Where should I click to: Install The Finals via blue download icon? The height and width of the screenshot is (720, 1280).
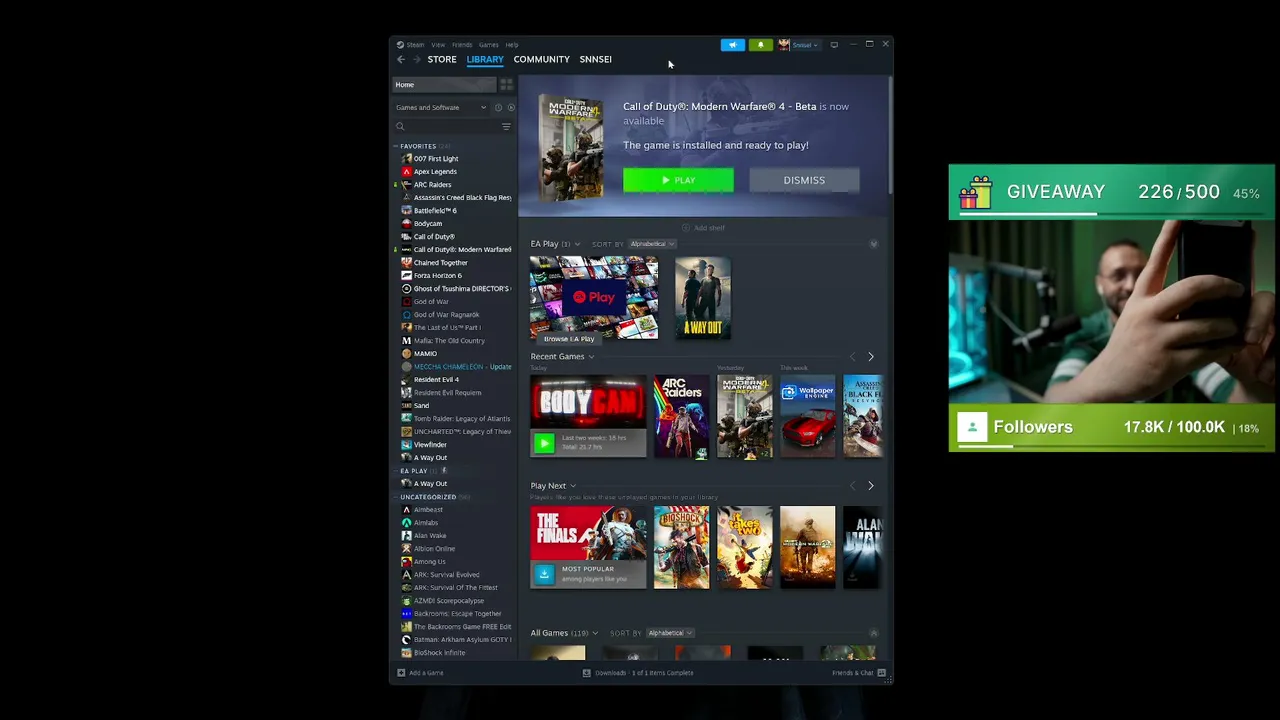pyautogui.click(x=544, y=574)
